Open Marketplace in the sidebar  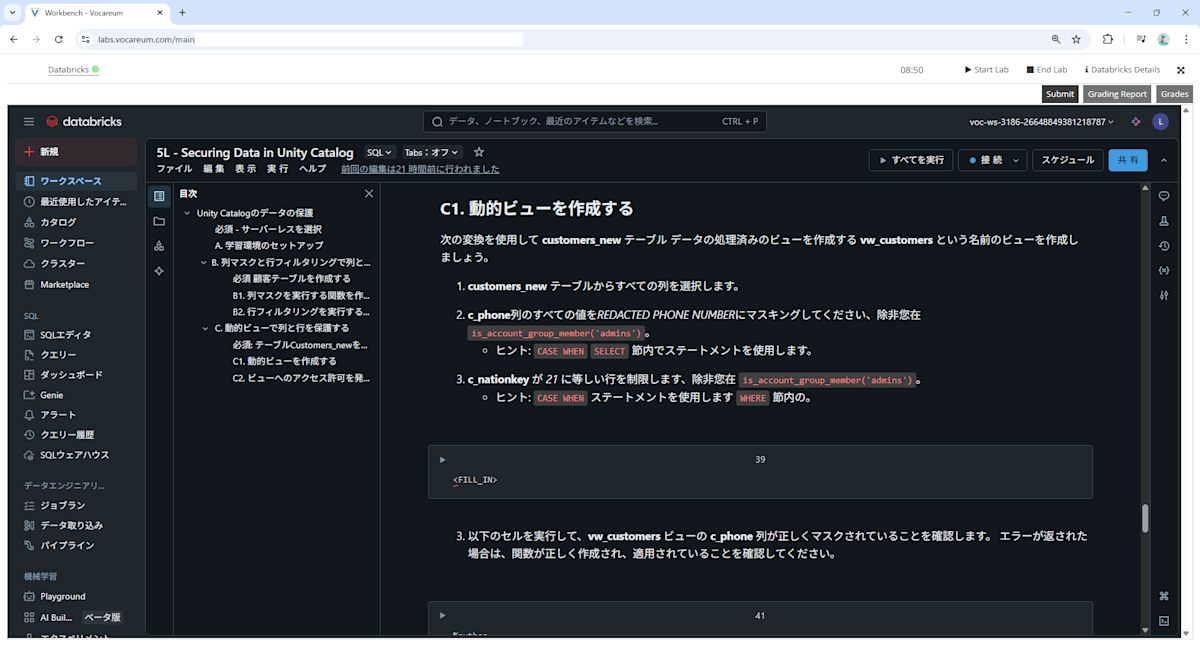pyautogui.click(x=77, y=284)
